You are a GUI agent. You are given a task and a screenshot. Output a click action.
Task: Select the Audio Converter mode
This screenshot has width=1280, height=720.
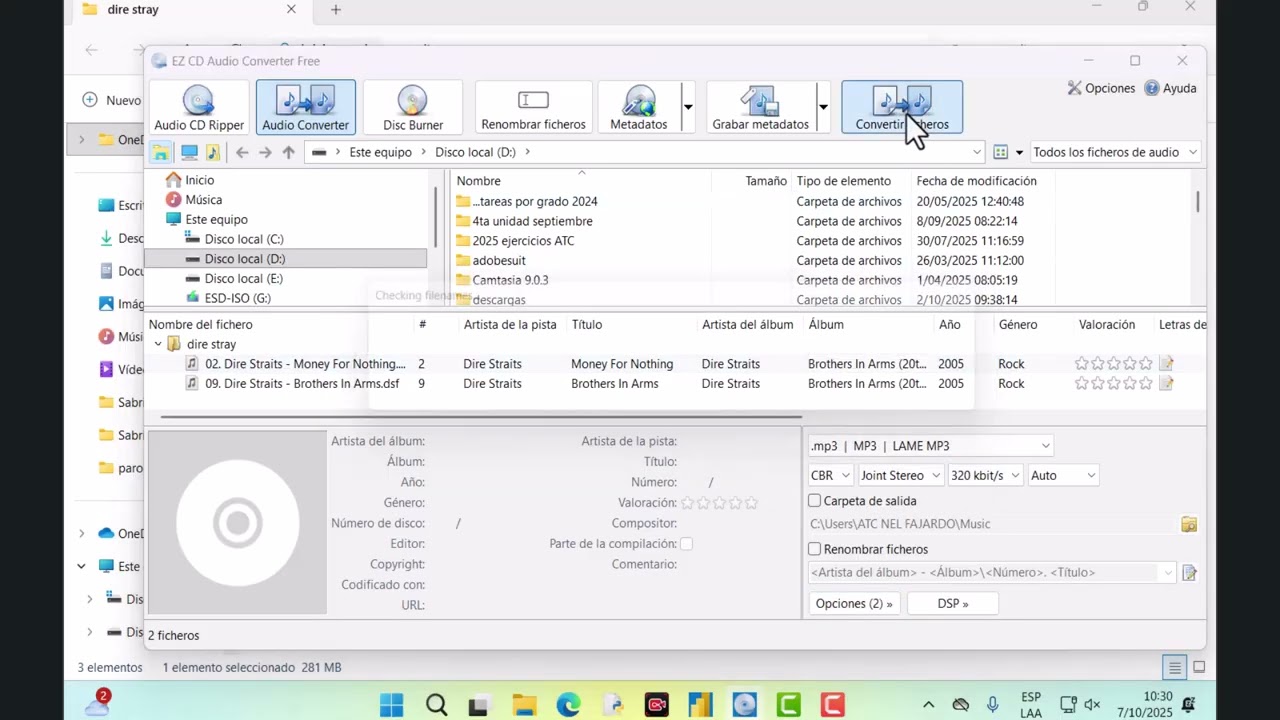(x=305, y=107)
